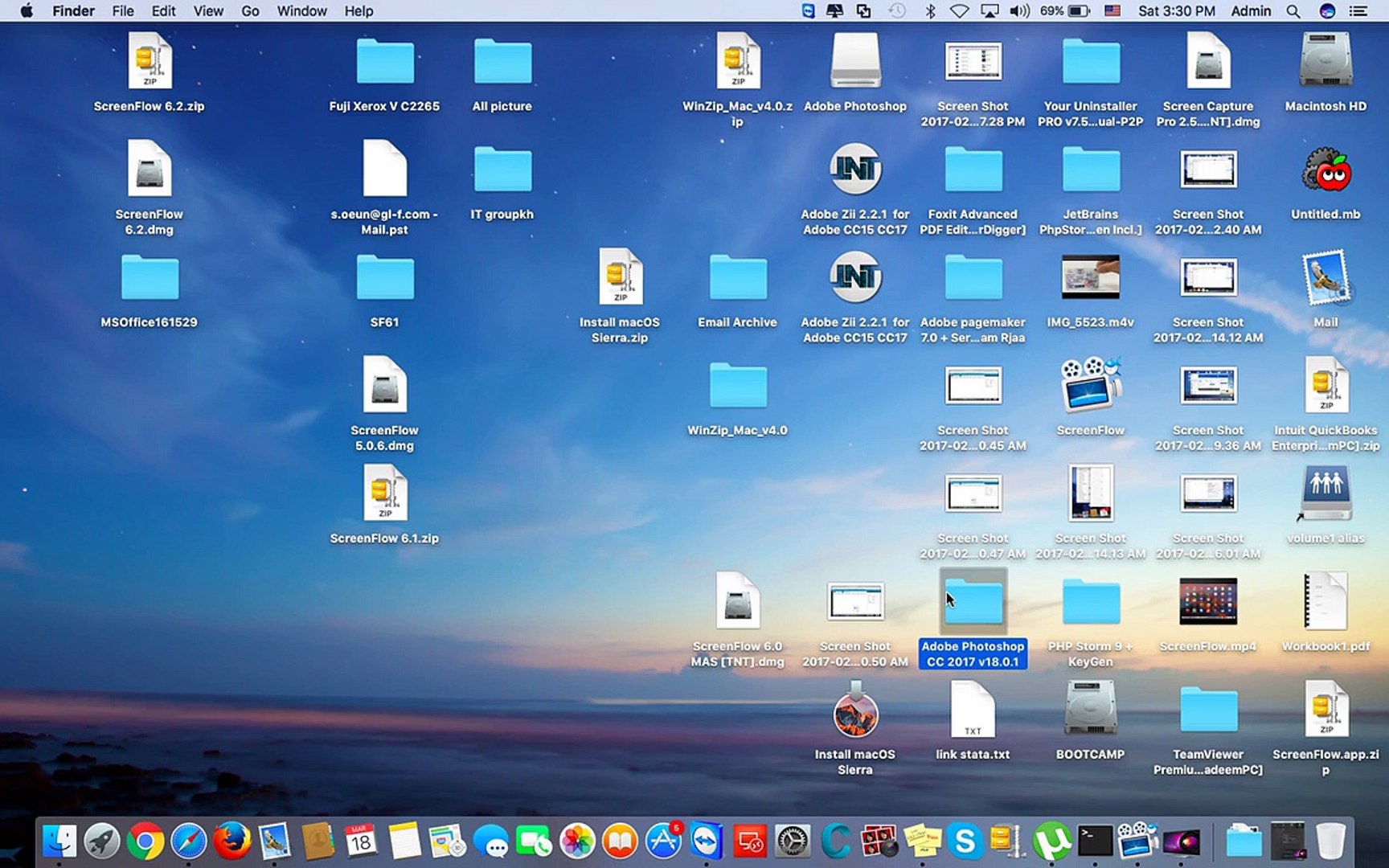Open the volume control in menu bar
1389x868 pixels.
(x=1019, y=11)
